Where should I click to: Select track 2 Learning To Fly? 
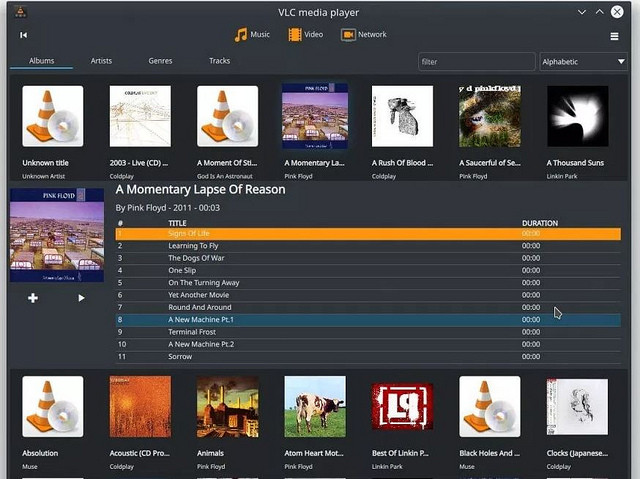pyautogui.click(x=368, y=246)
